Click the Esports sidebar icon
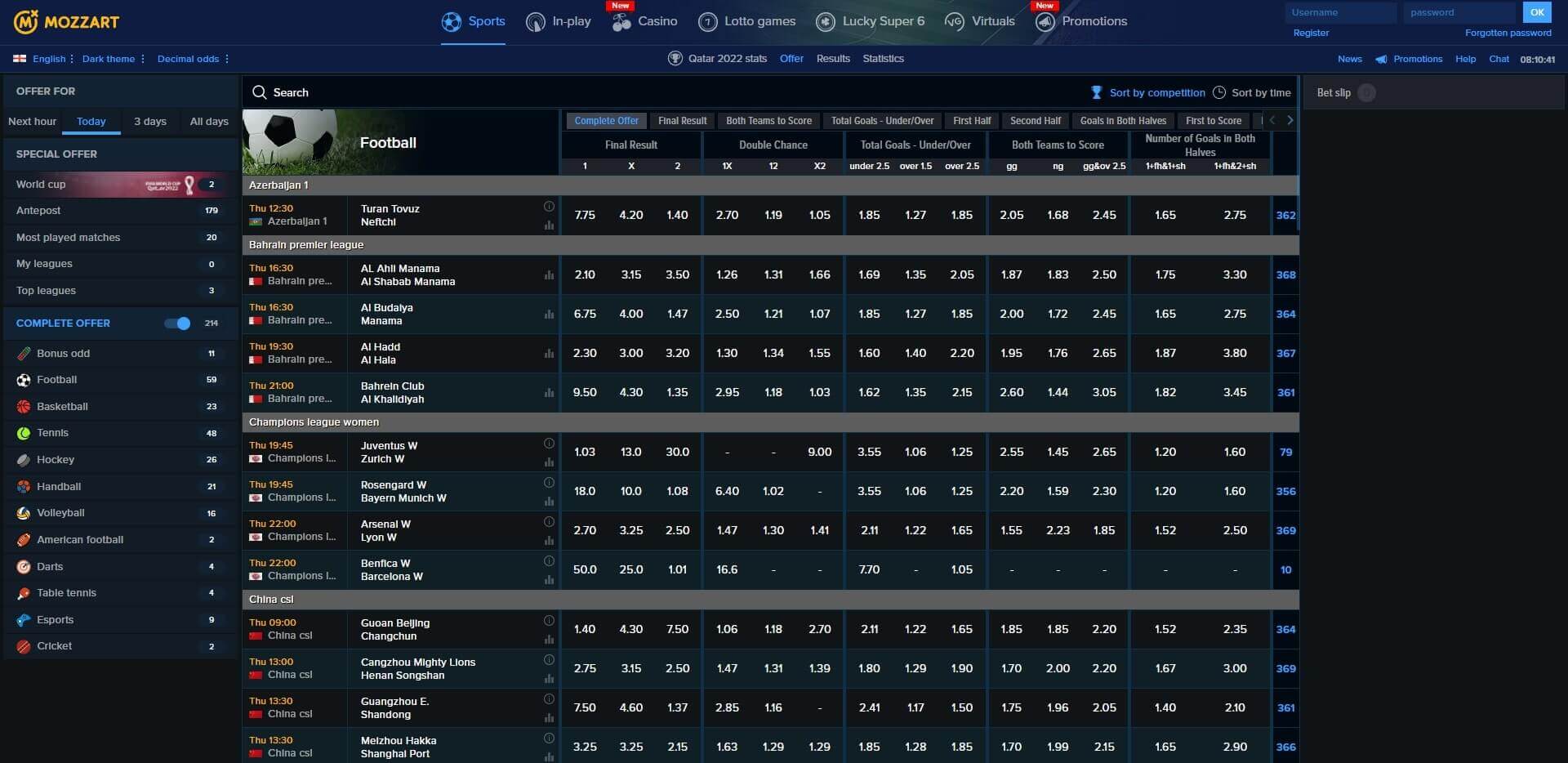The image size is (1568, 763). coord(24,620)
